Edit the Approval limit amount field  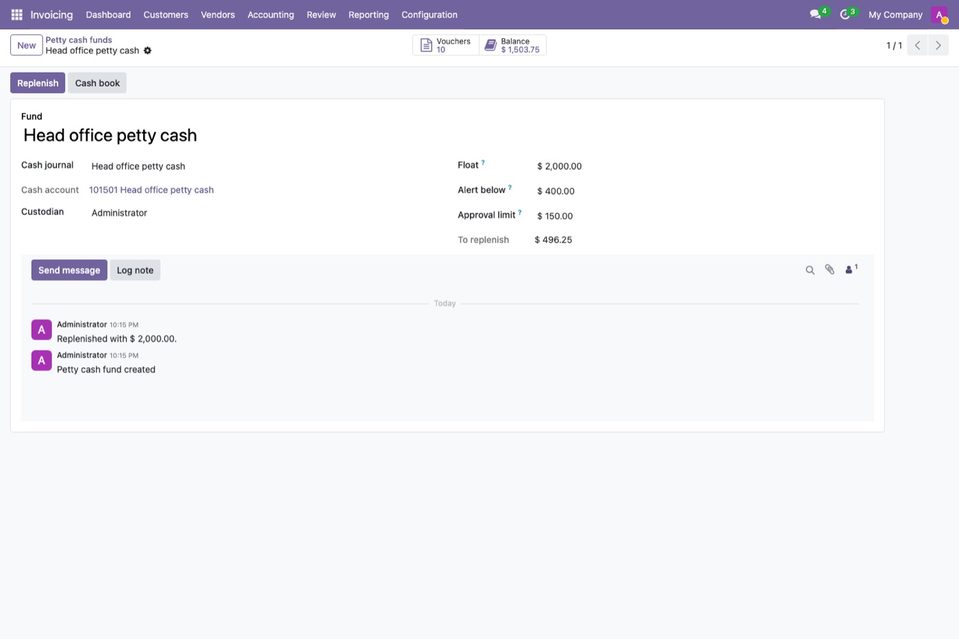click(x=705, y=216)
